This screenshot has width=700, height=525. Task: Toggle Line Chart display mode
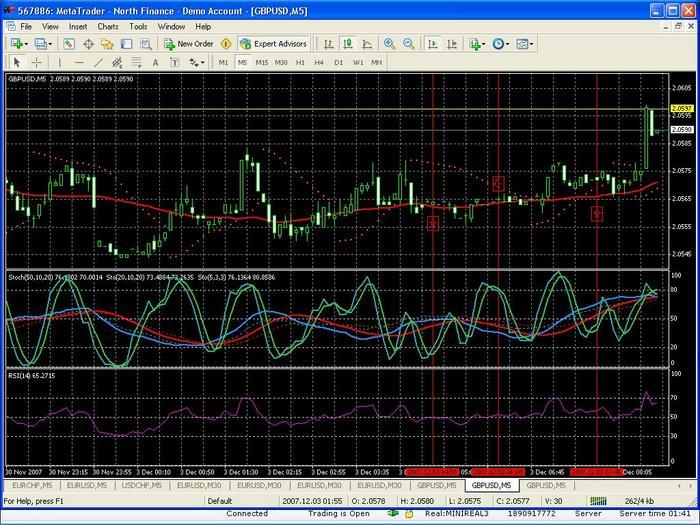coord(367,44)
